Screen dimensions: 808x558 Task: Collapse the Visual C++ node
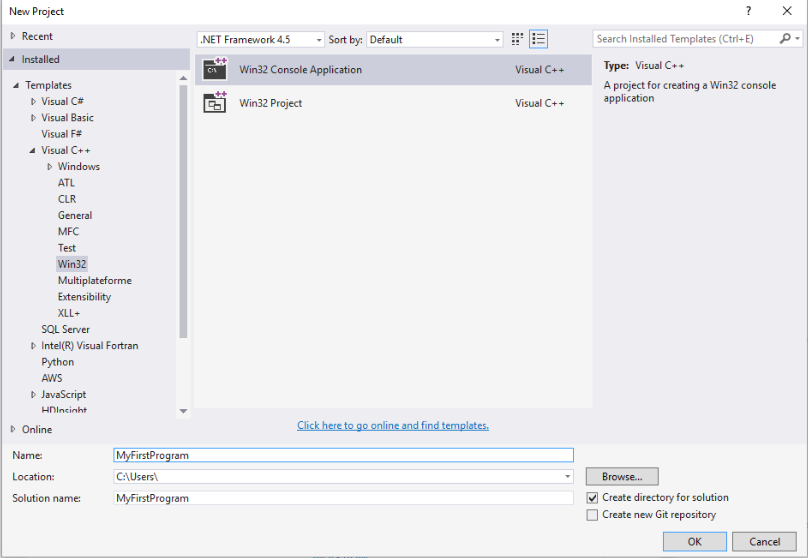(32, 150)
